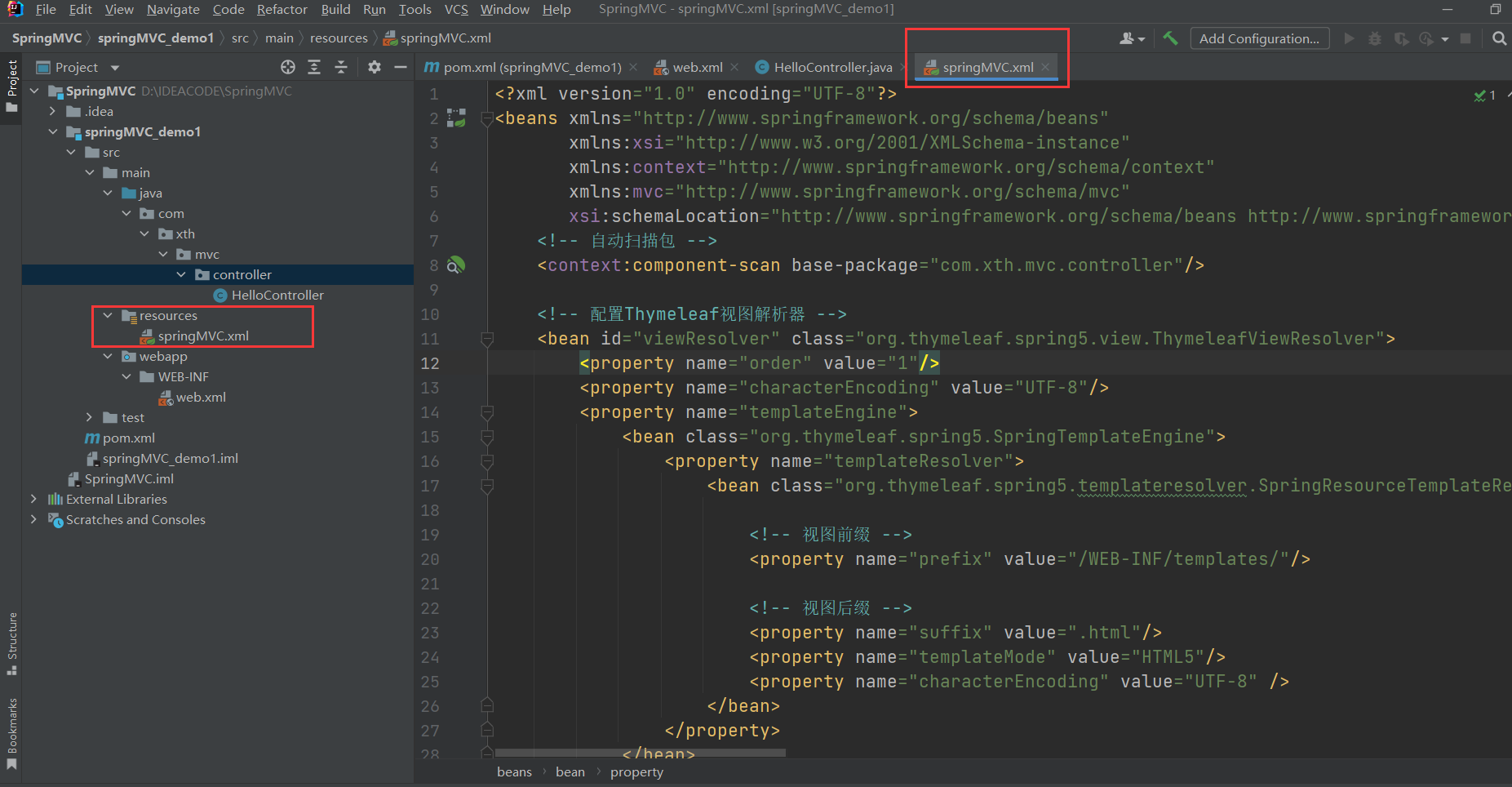The image size is (1512, 787).
Task: Switch to HelloController.java tab
Action: click(x=831, y=67)
